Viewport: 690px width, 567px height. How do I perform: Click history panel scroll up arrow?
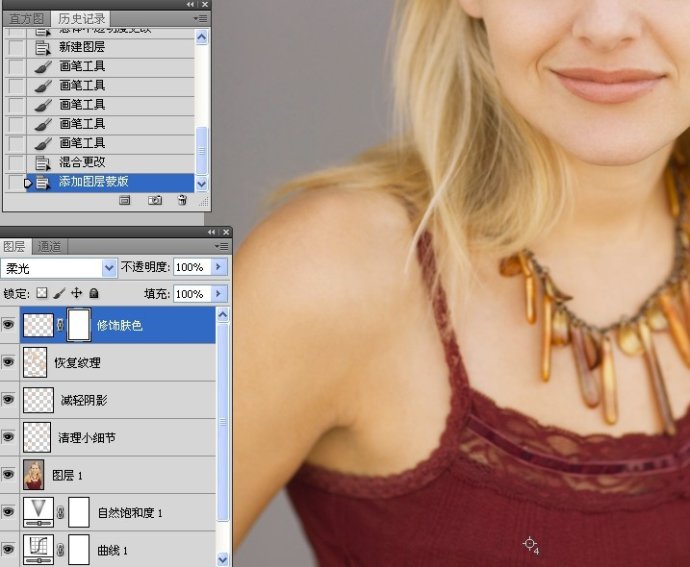coord(202,37)
